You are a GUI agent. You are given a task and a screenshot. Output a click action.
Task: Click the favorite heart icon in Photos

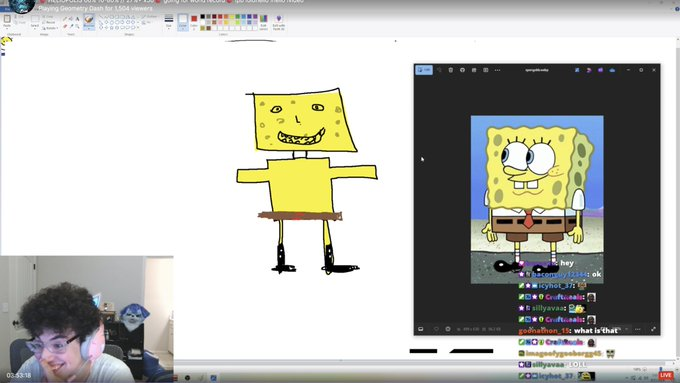pos(436,329)
